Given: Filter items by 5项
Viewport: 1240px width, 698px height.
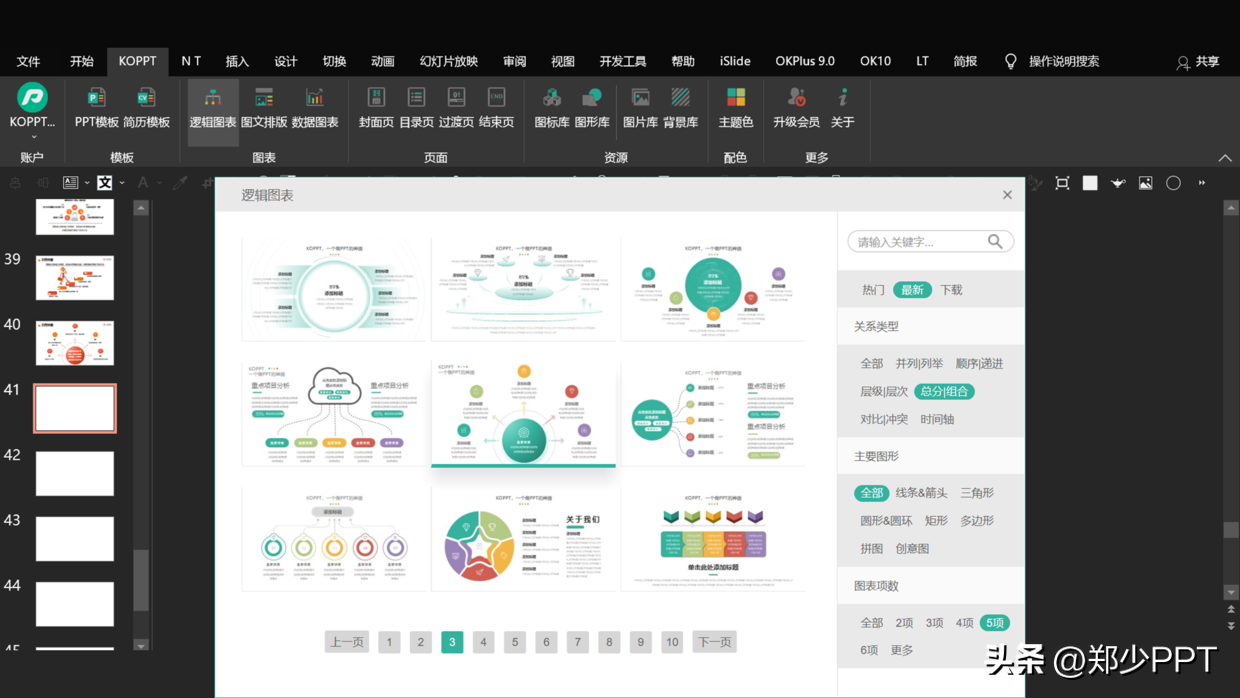Looking at the screenshot, I should (995, 623).
